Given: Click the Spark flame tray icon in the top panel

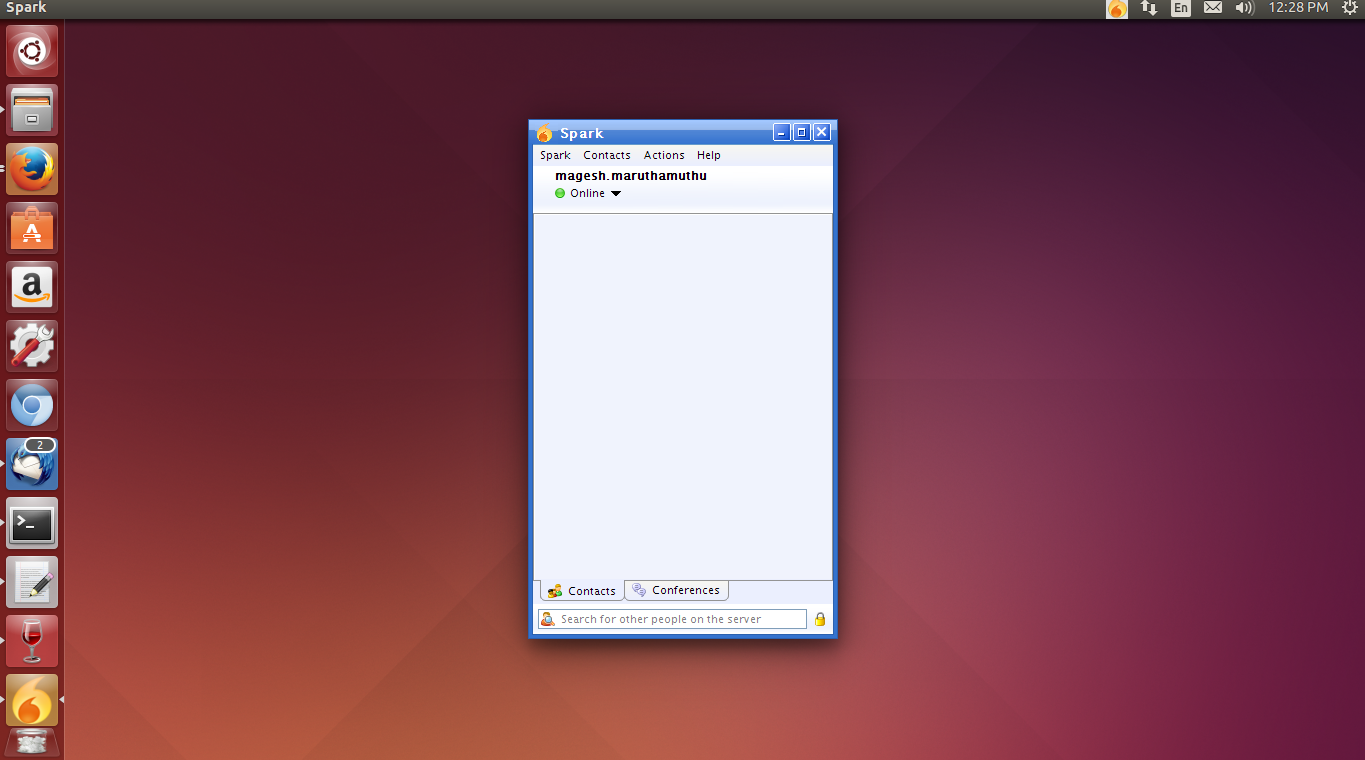Looking at the screenshot, I should click(x=1117, y=9).
